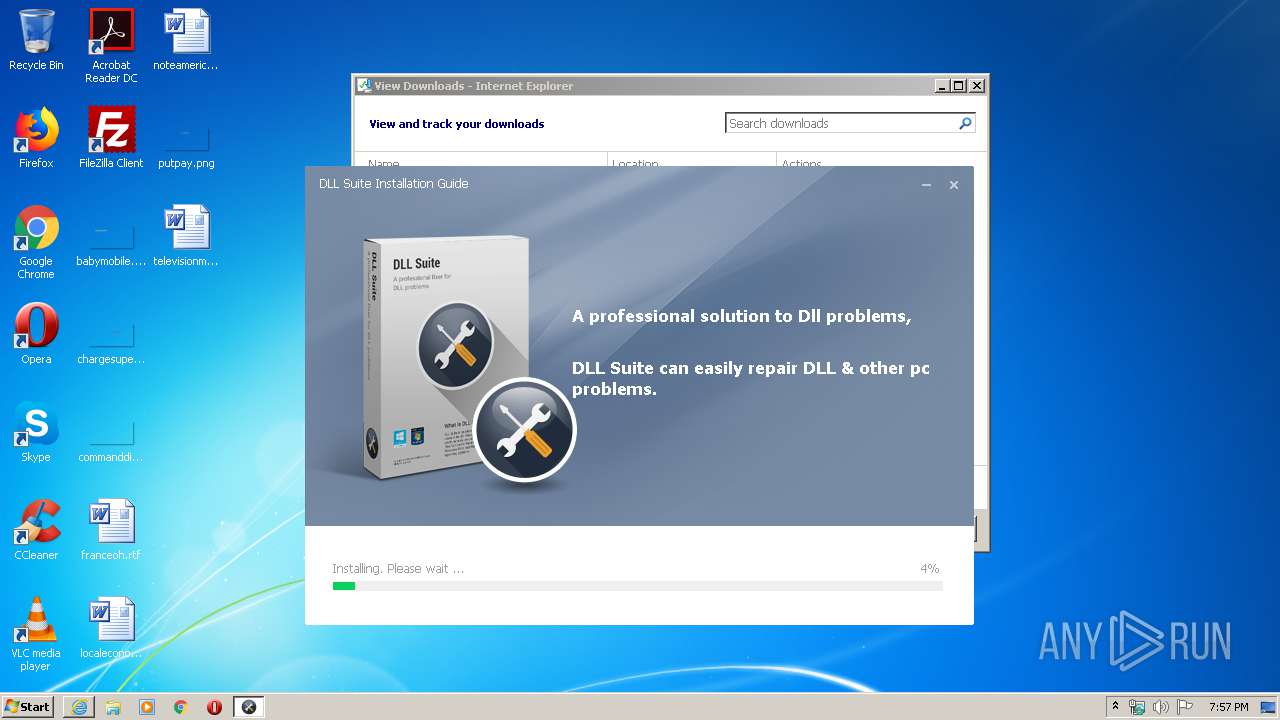Click the search magnifier in View Downloads
The image size is (1280, 720).
point(965,123)
